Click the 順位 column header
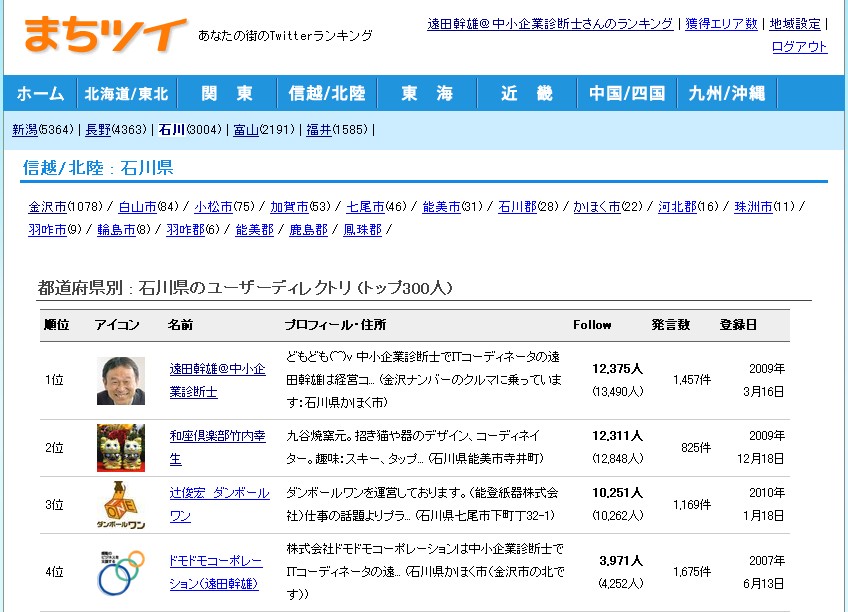Viewport: 848px width, 612px height. click(x=56, y=325)
